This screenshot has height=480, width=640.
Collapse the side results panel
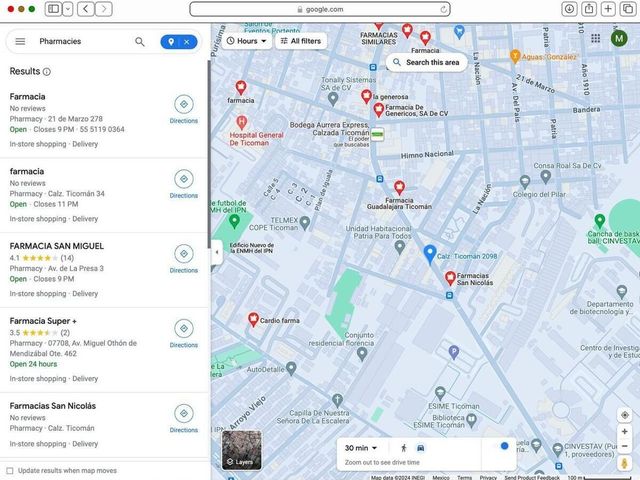click(217, 252)
